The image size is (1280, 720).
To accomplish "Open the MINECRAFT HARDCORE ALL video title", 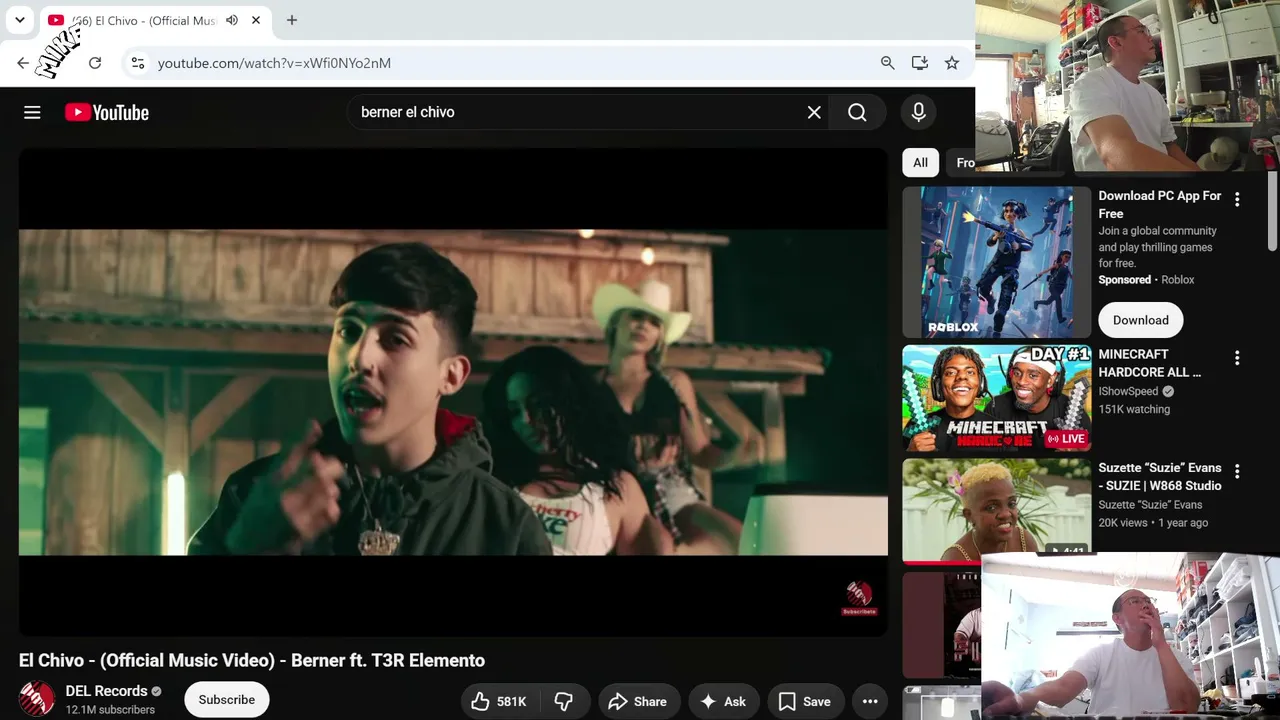I will (1150, 363).
